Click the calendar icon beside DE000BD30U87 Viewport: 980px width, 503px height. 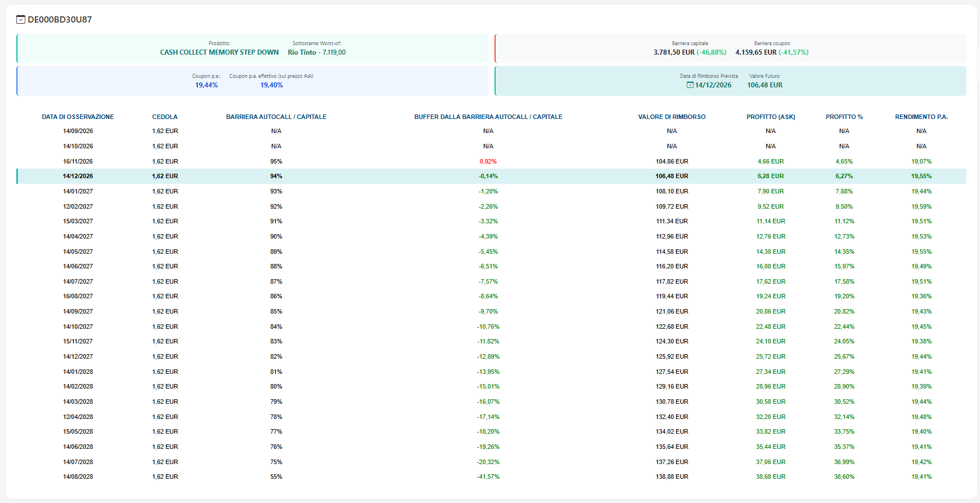(x=20, y=19)
